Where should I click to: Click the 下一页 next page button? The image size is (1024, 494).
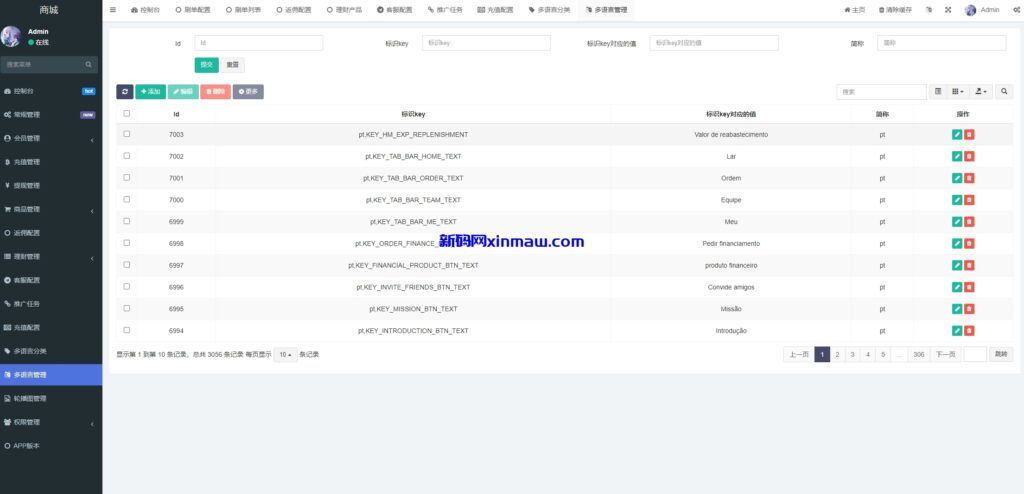[x=946, y=354]
